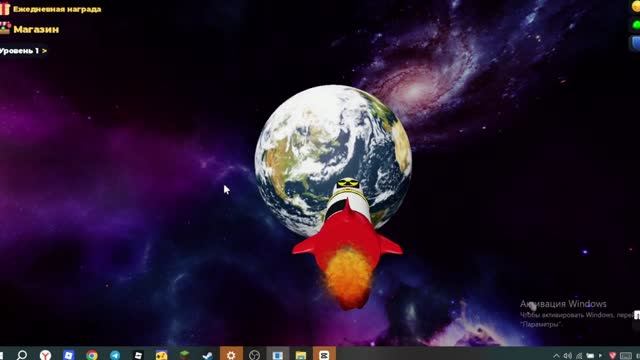Open File Explorer folder in taskbar
Viewport: 640px width, 360px height.
[x=301, y=355]
